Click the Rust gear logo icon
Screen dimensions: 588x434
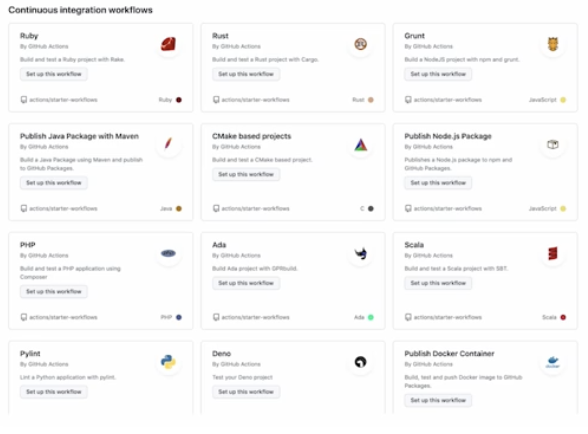click(360, 44)
